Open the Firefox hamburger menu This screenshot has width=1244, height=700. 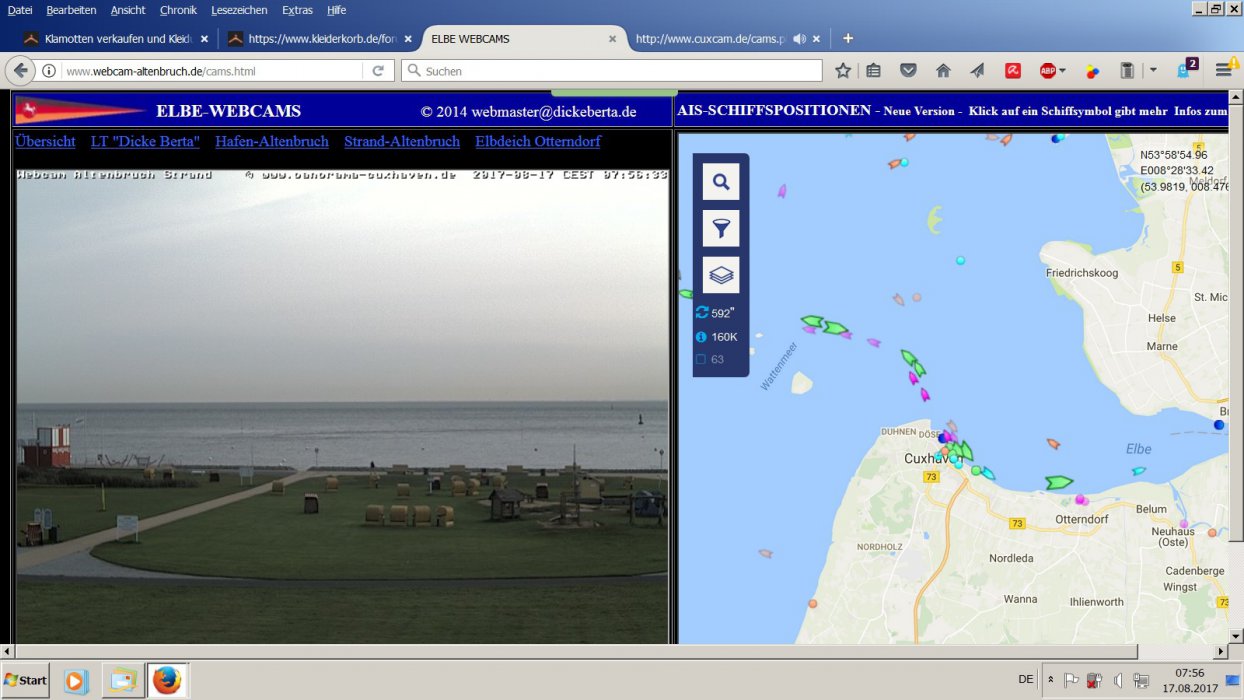pyautogui.click(x=1223, y=71)
